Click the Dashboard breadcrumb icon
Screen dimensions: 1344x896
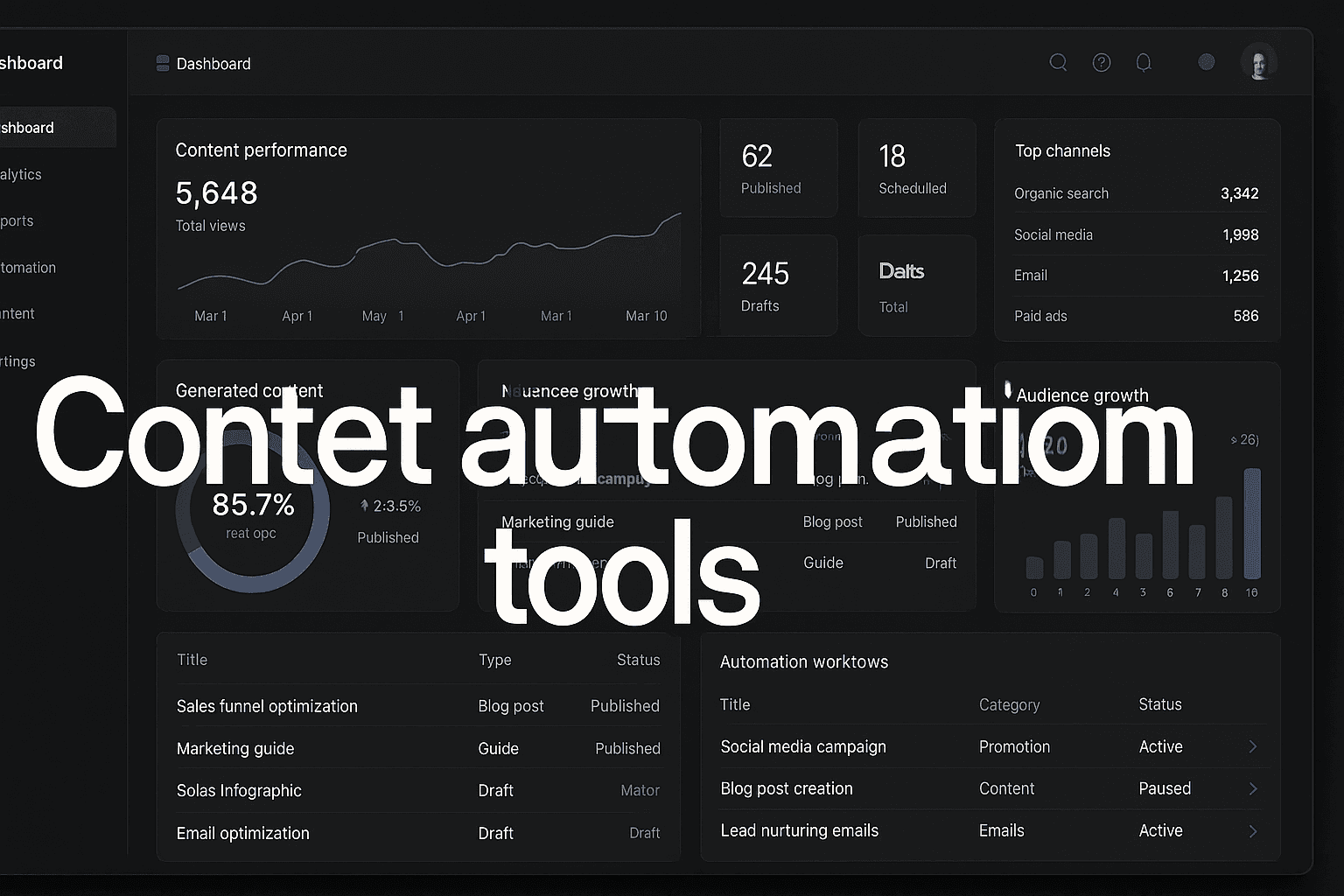pyautogui.click(x=163, y=62)
